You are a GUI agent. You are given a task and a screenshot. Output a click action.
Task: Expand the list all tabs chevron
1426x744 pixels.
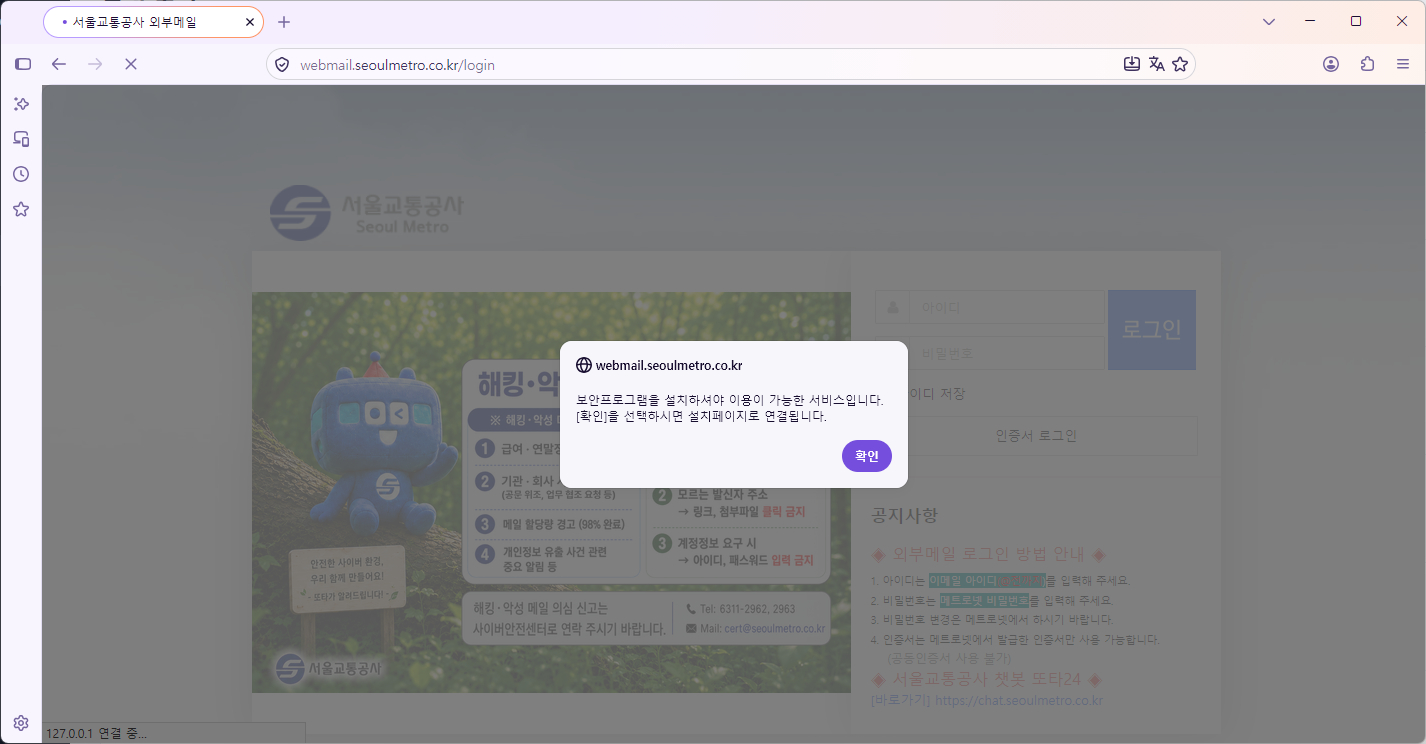pyautogui.click(x=1269, y=22)
